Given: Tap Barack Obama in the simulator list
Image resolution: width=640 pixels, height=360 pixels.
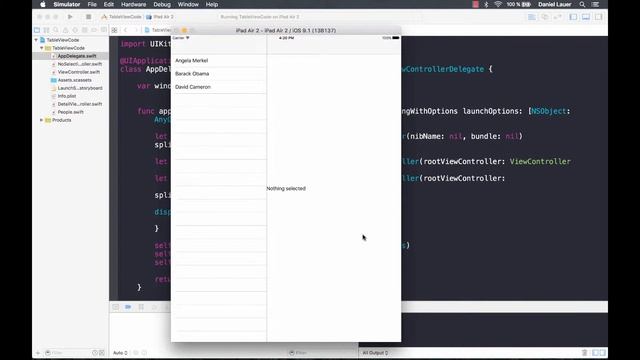Looking at the screenshot, I should point(219,74).
